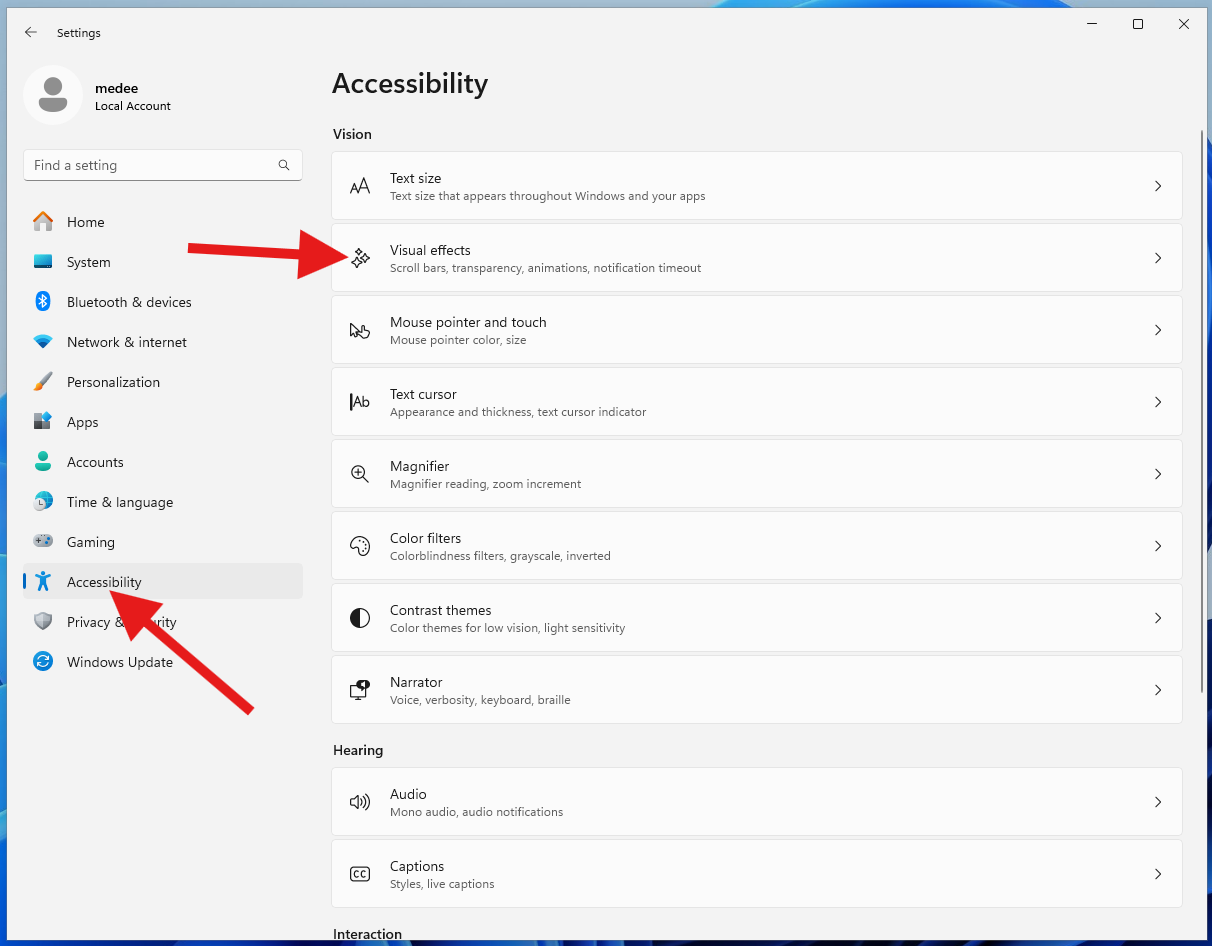Select Time & language in sidebar
The width and height of the screenshot is (1212, 946).
(119, 502)
